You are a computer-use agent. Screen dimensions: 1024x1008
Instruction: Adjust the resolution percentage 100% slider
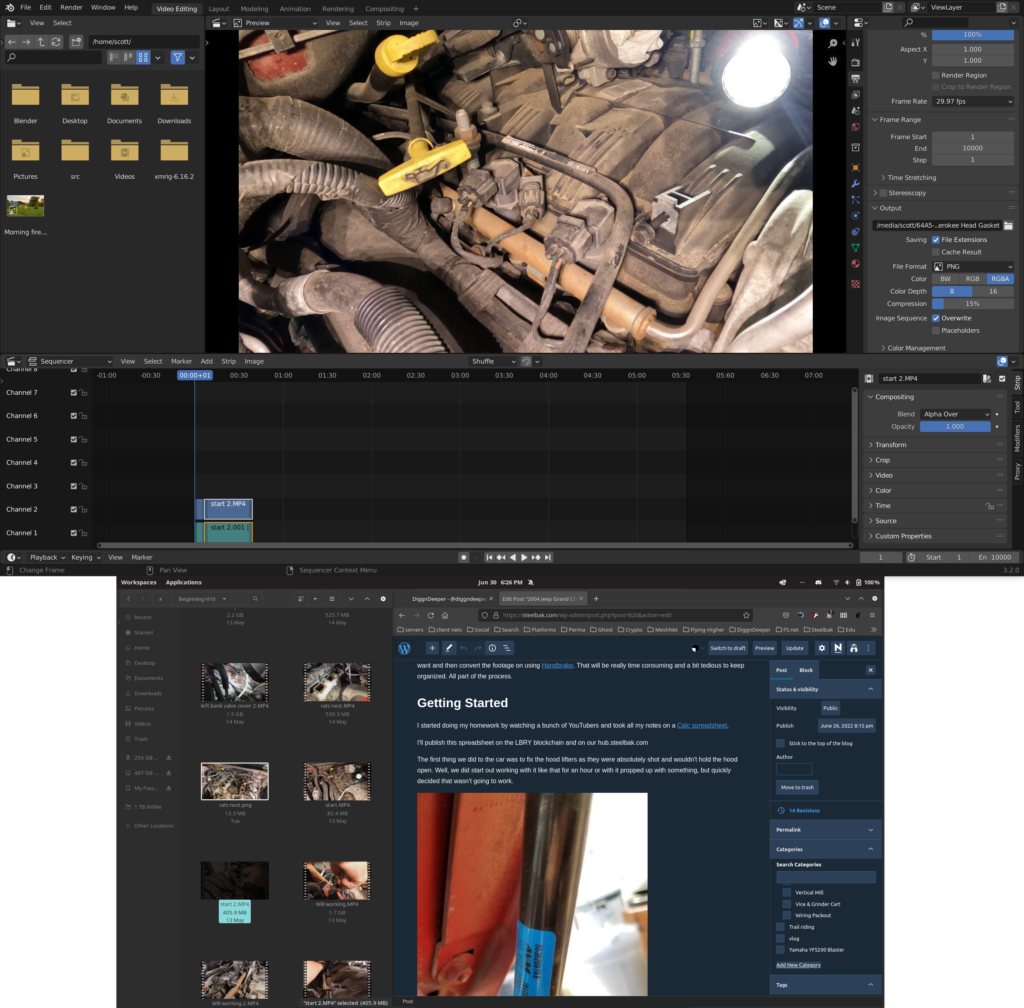click(973, 35)
